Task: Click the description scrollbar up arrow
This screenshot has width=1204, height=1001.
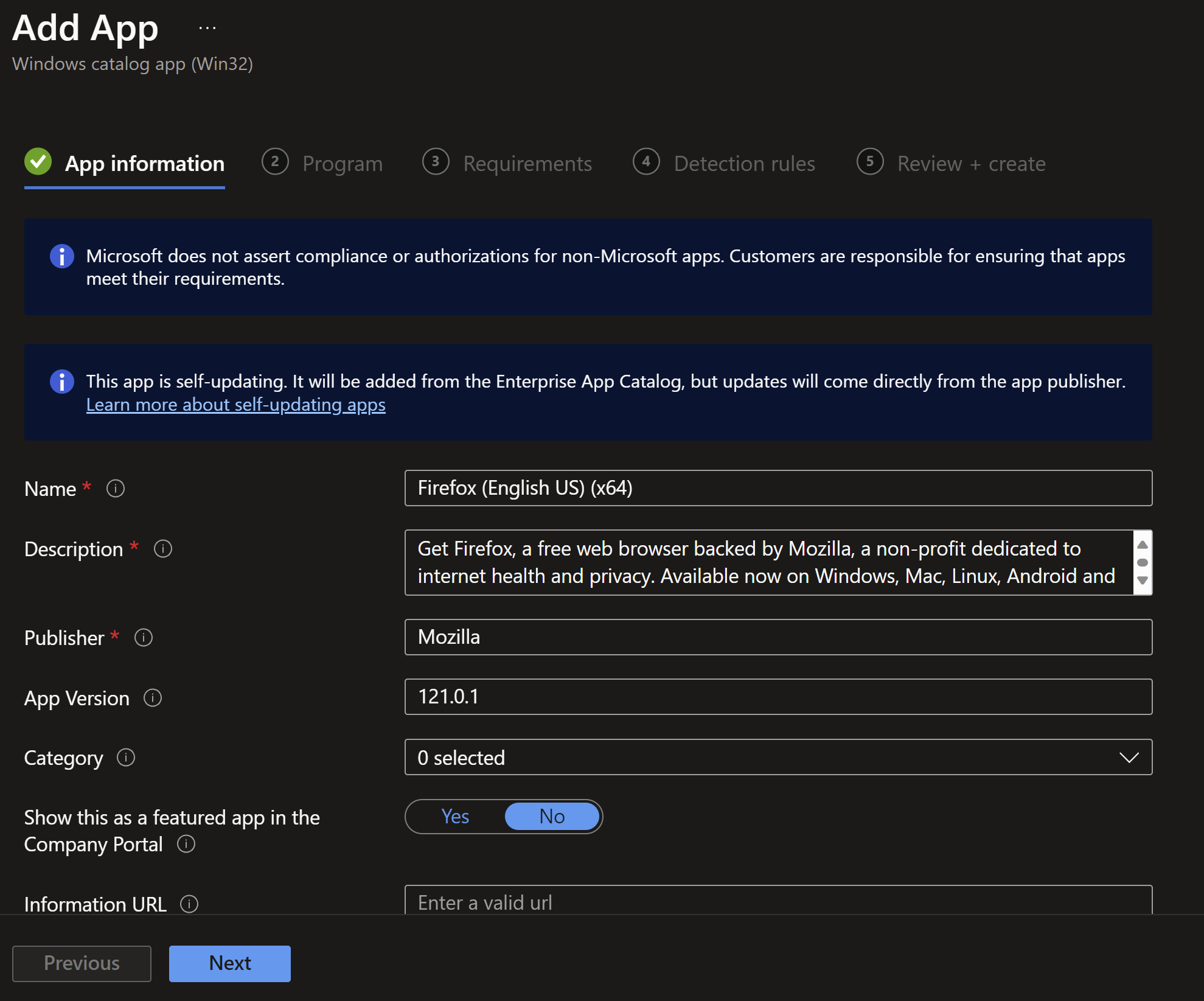Action: point(1143,545)
